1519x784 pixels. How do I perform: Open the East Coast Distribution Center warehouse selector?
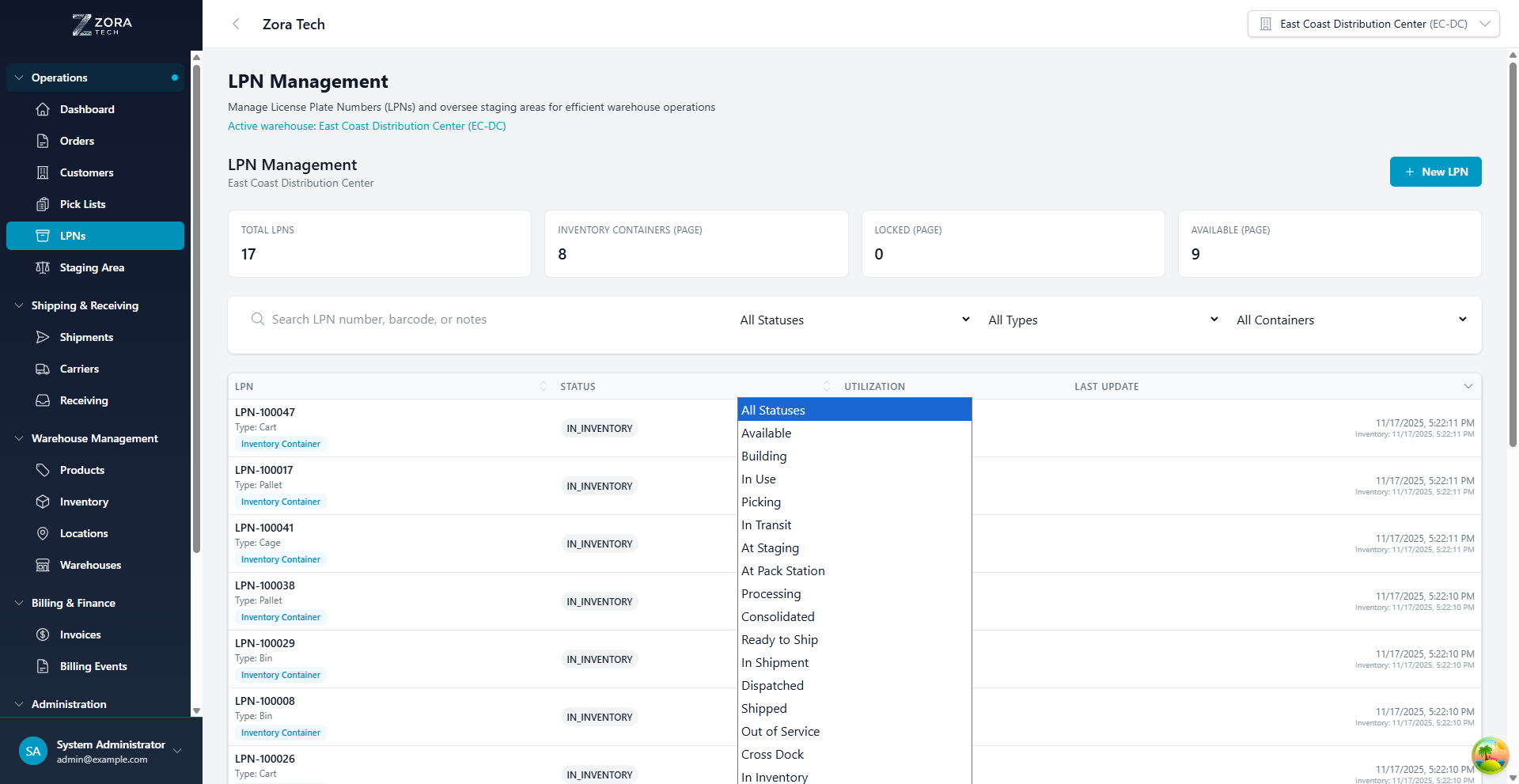click(x=1373, y=24)
